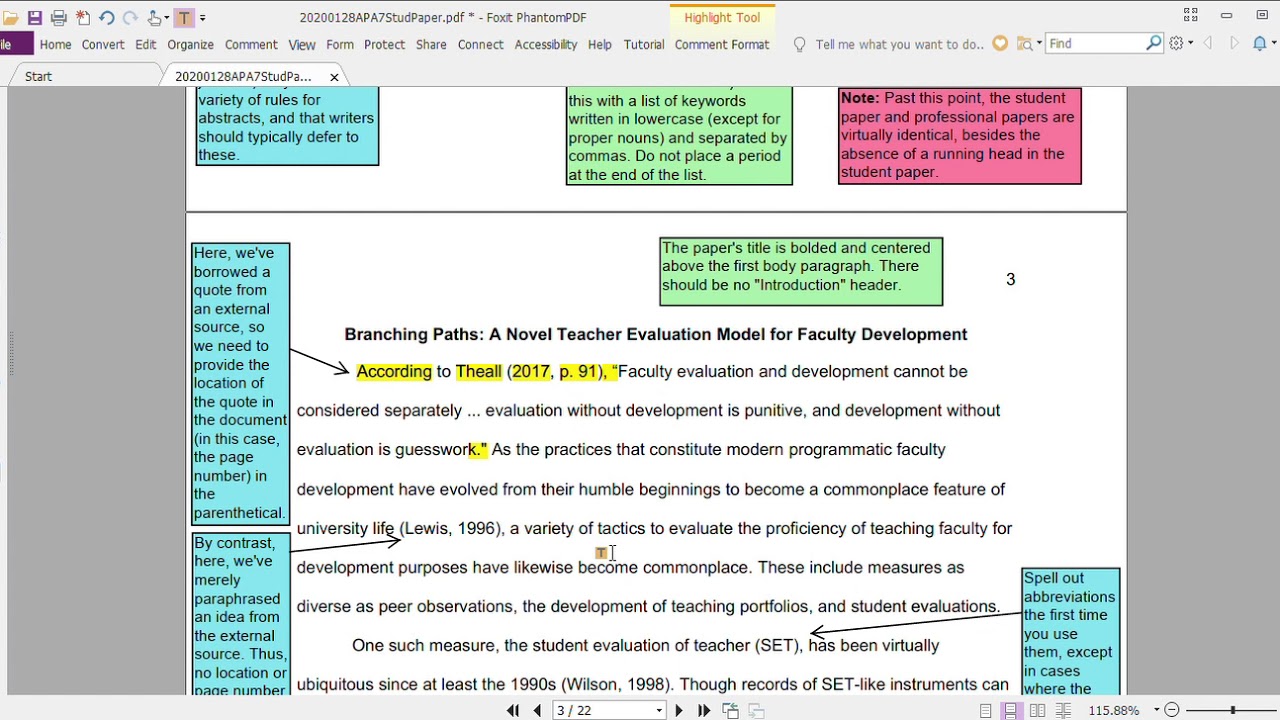Viewport: 1280px width, 720px height.
Task: Go to first page button
Action: (x=513, y=710)
